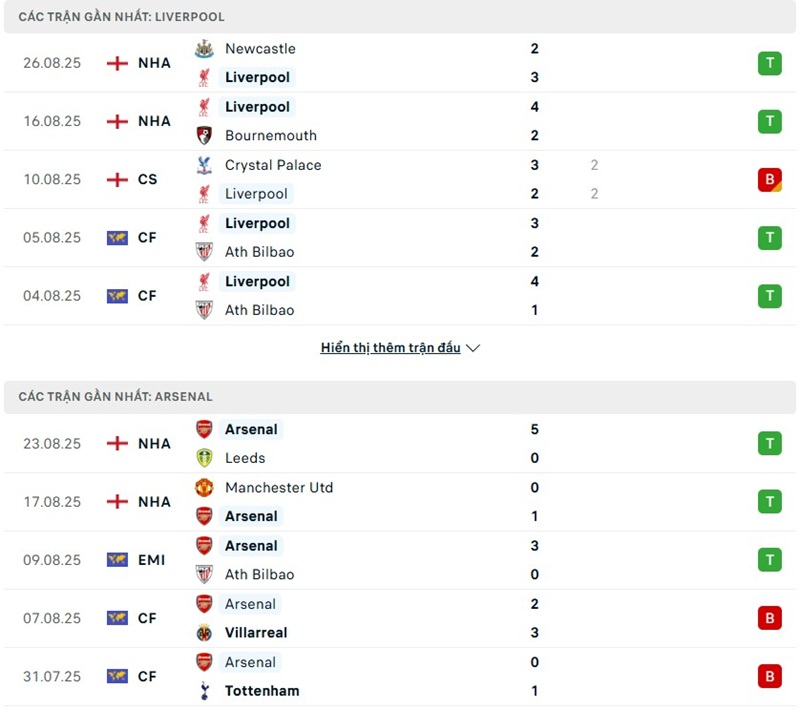Open the "Hiển thị thêm trận đấu" link

pyautogui.click(x=390, y=348)
